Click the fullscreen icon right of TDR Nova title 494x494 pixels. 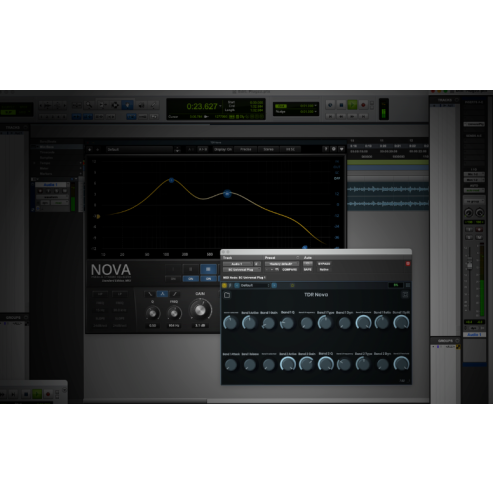click(405, 295)
